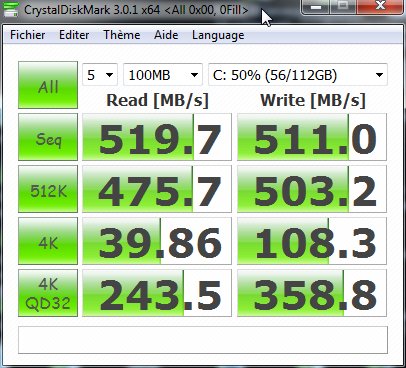406x368 pixels.
Task: Start the 4K test
Action: coord(48,241)
